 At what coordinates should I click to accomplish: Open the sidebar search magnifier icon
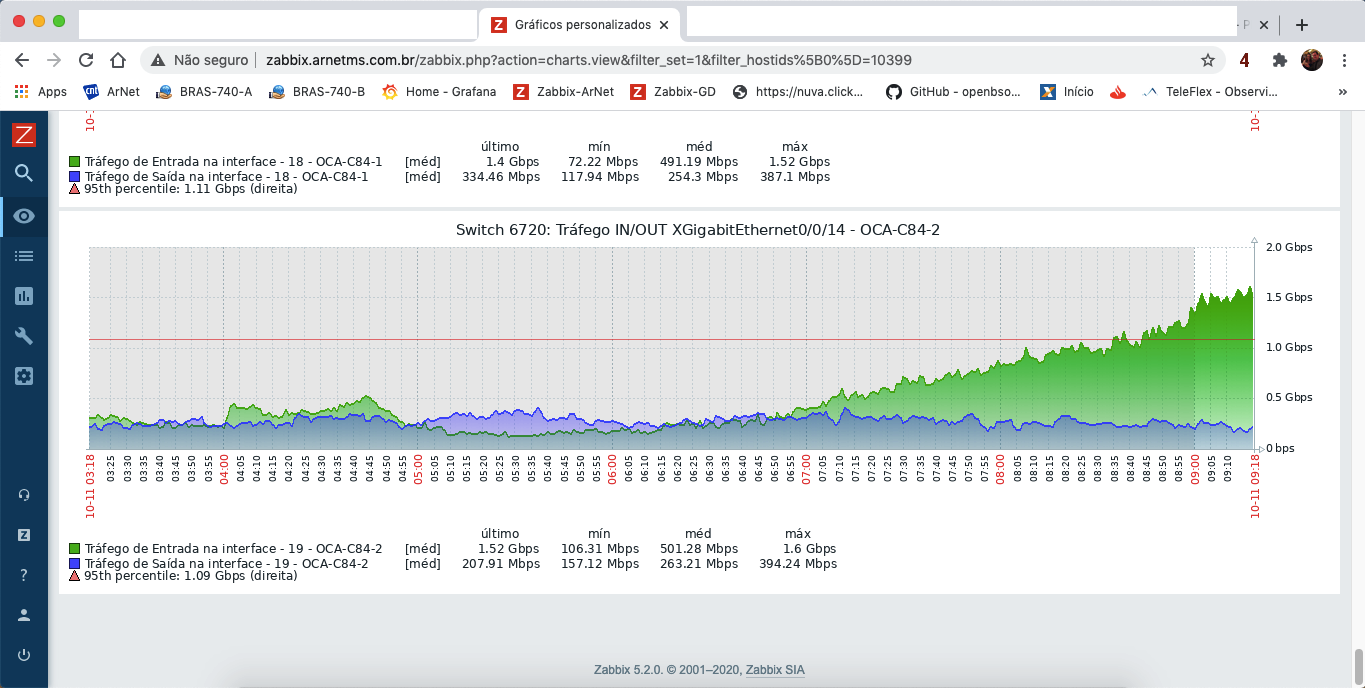point(24,174)
